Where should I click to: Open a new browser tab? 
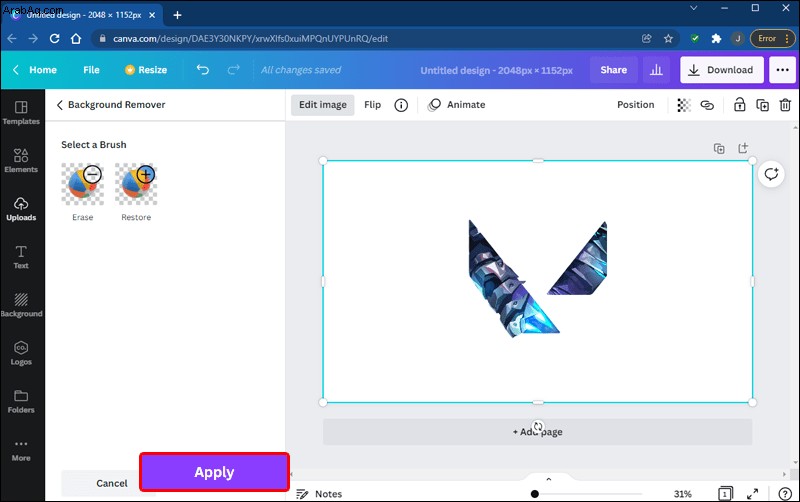click(x=177, y=15)
